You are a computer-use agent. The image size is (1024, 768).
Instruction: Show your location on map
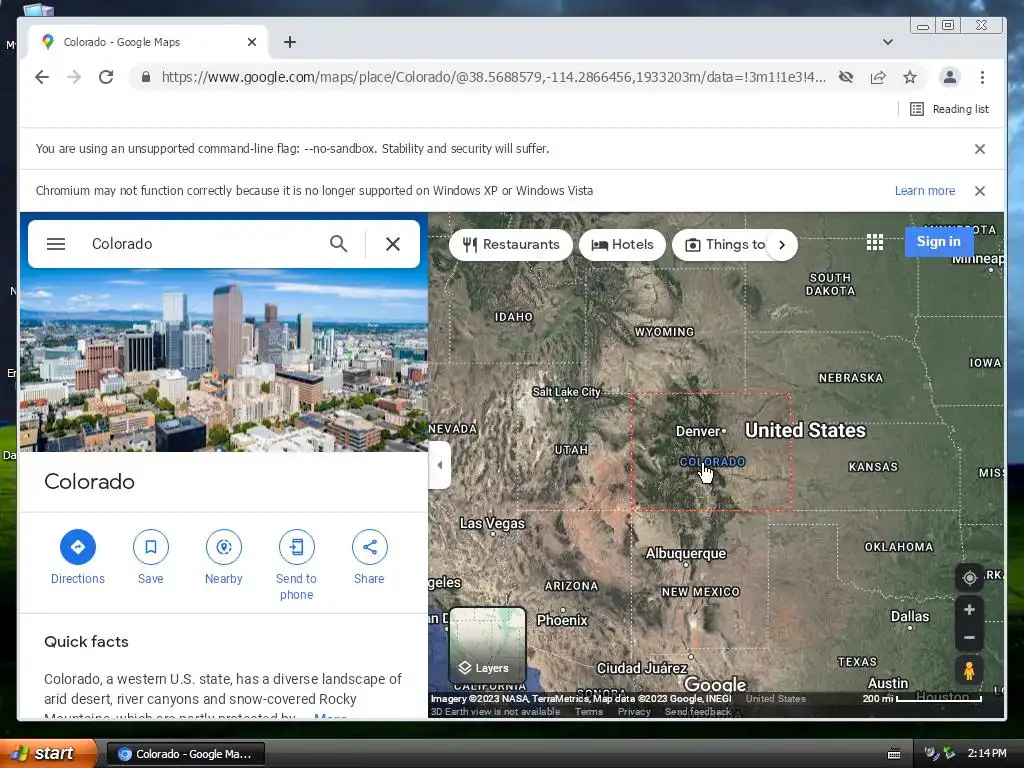970,578
